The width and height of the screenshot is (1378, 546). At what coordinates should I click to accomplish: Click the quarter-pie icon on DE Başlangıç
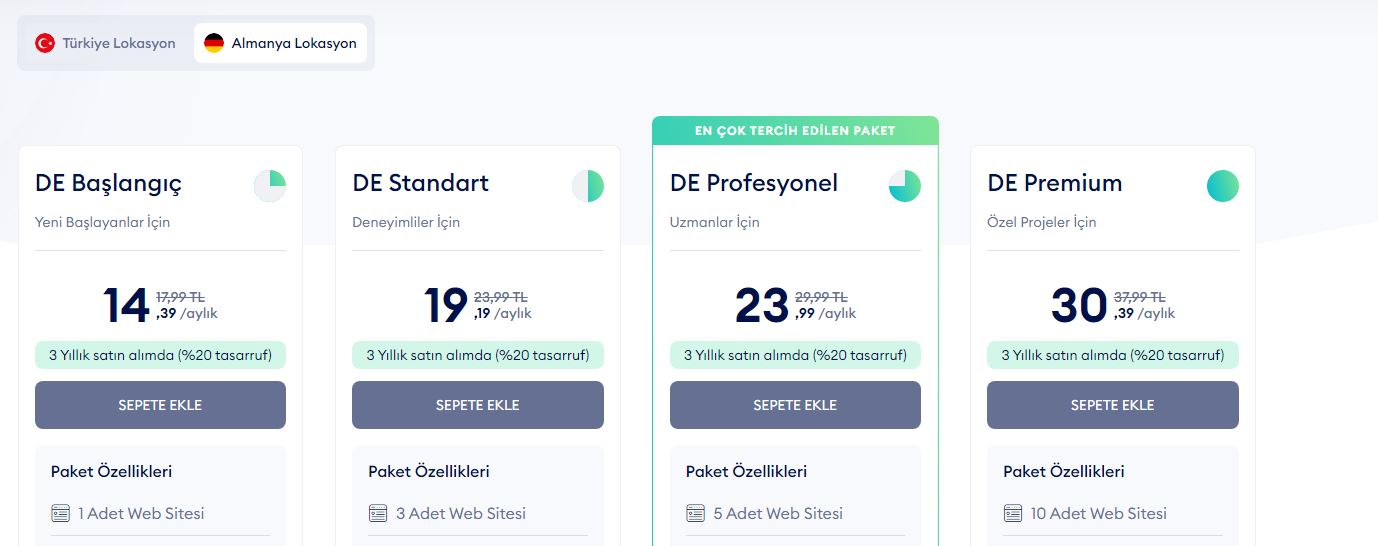270,186
